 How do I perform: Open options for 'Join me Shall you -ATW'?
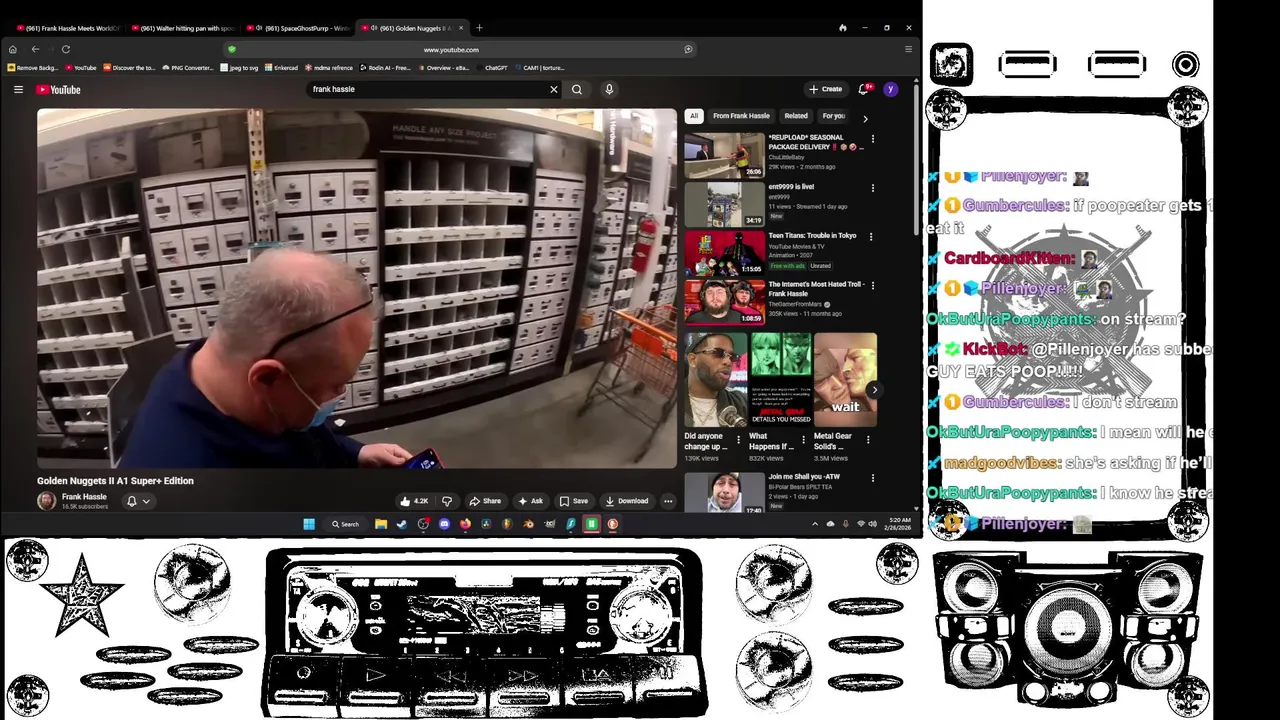click(x=872, y=478)
